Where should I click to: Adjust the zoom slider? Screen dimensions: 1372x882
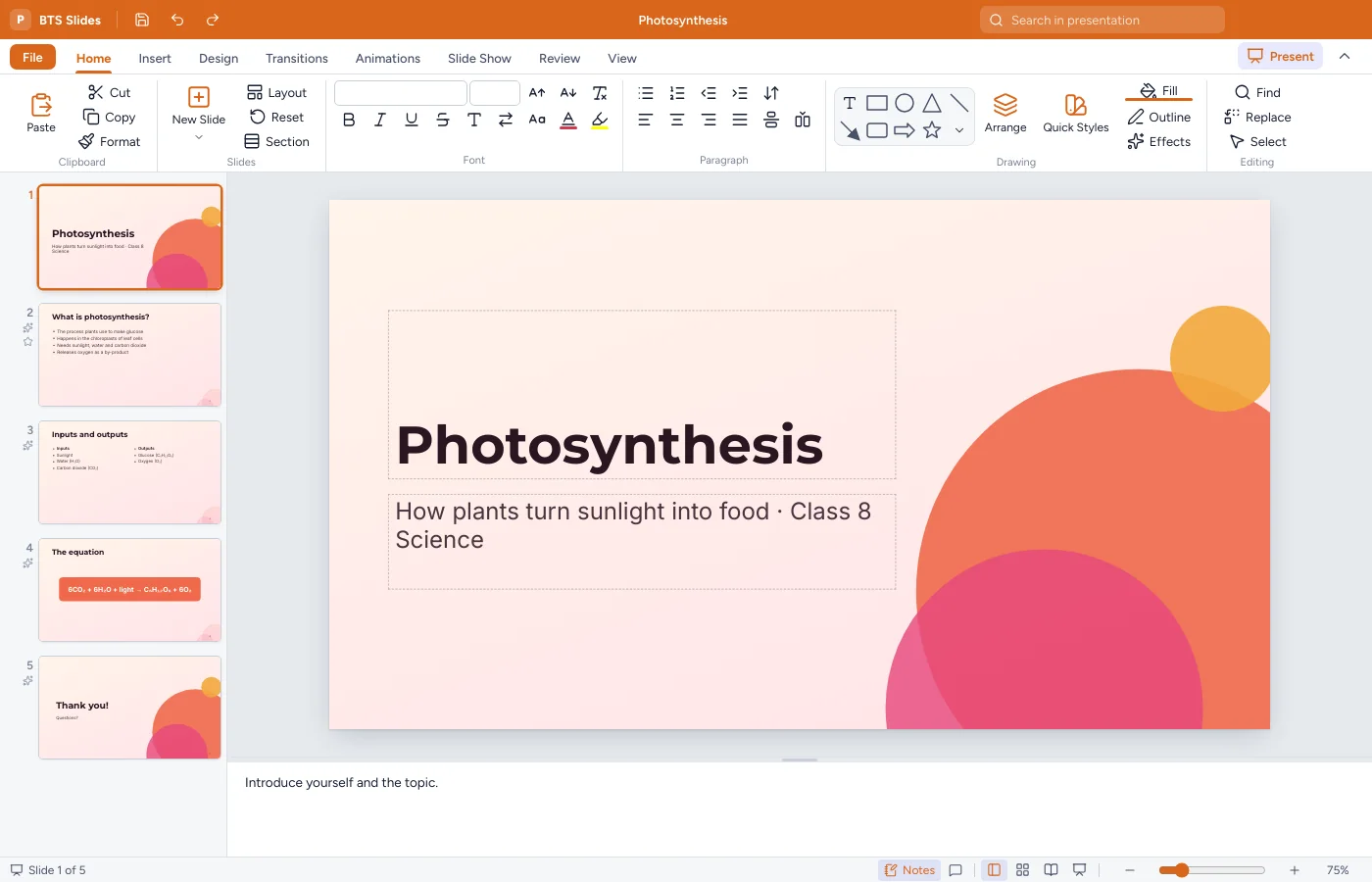tap(1211, 870)
